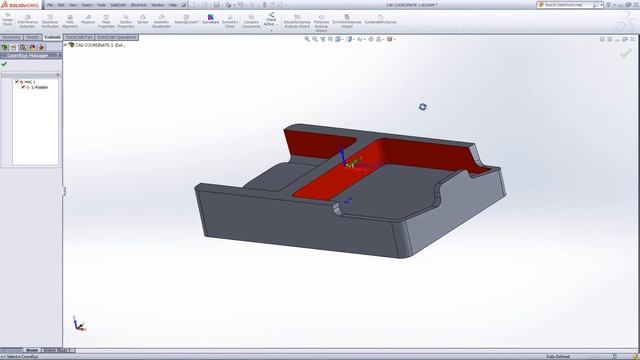This screenshot has height=360, width=640.
Task: Open the Help options dropdown arrow
Action: (614, 5)
